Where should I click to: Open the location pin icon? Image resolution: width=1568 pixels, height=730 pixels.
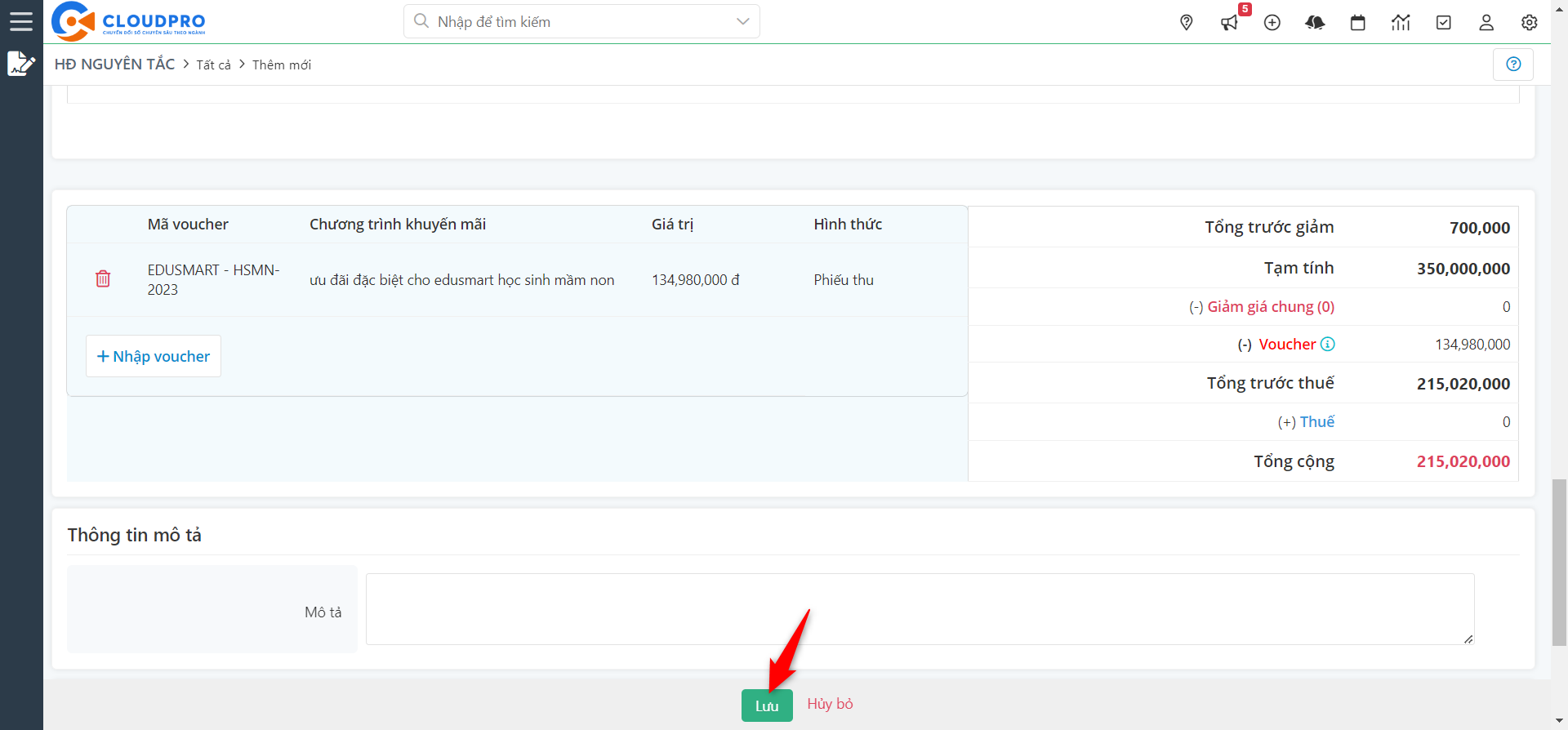tap(1187, 23)
